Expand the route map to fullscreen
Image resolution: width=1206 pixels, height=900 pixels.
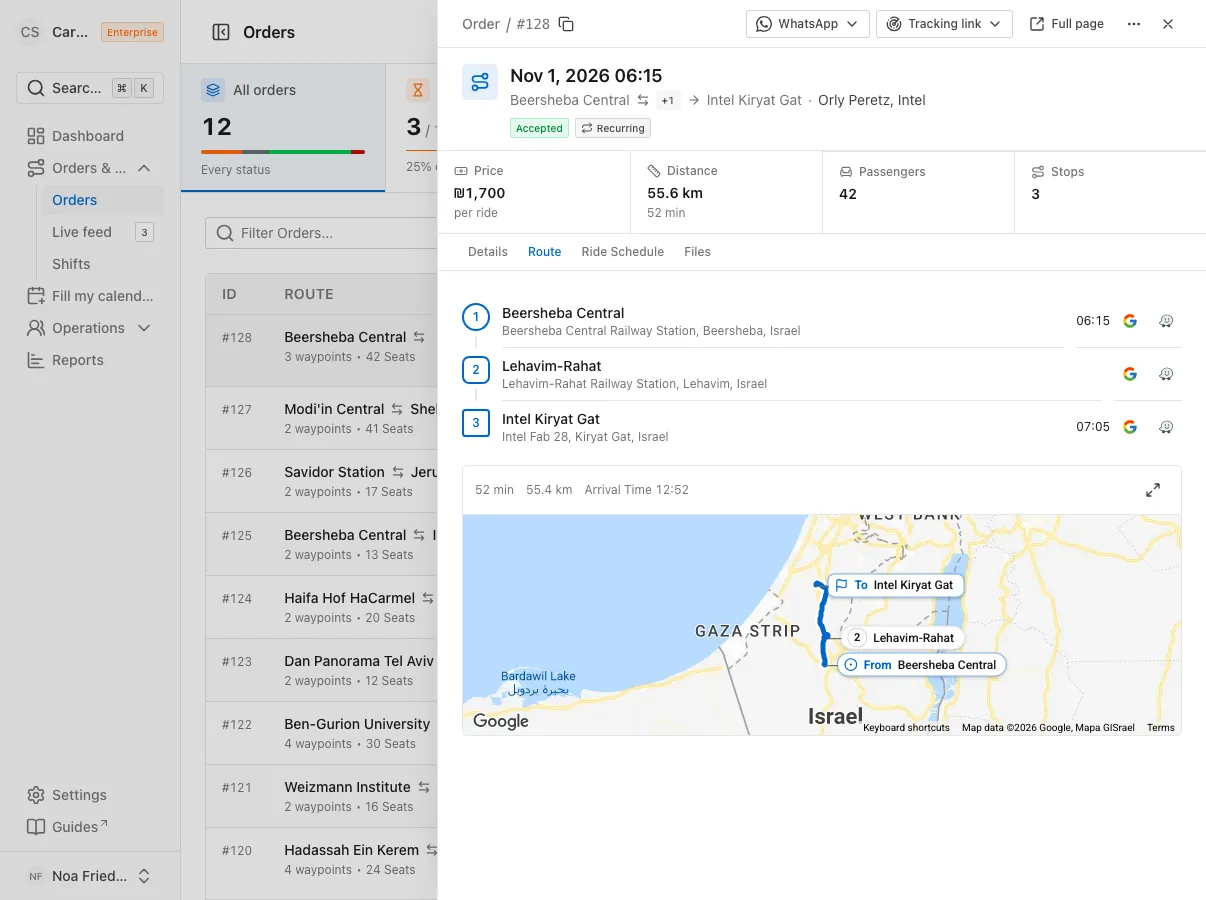coord(1153,490)
